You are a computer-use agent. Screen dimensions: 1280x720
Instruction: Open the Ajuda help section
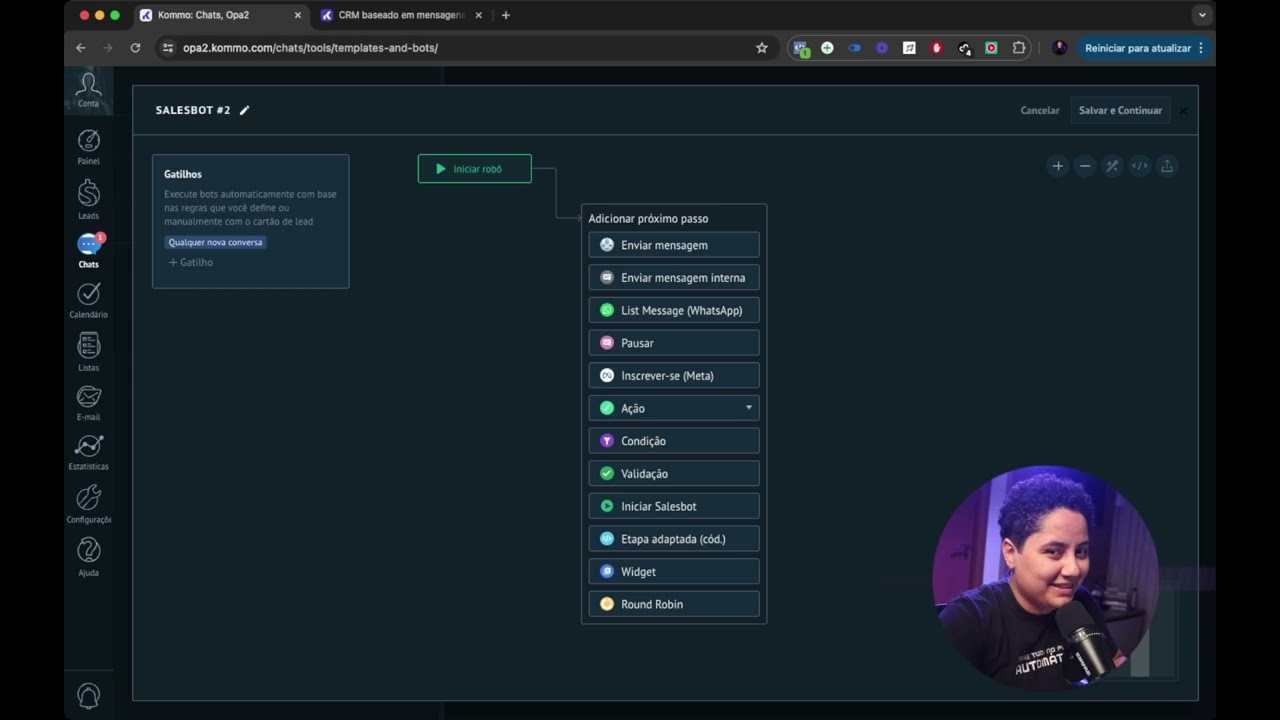[x=88, y=557]
